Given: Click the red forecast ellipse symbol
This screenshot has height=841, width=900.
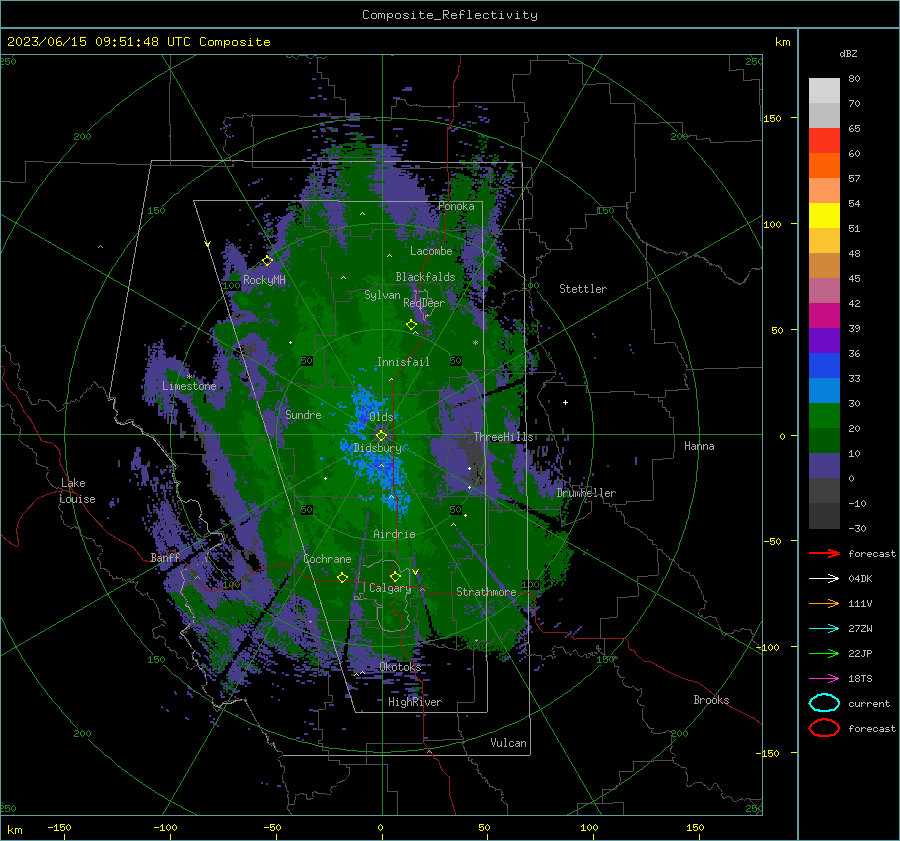Looking at the screenshot, I should 824,728.
